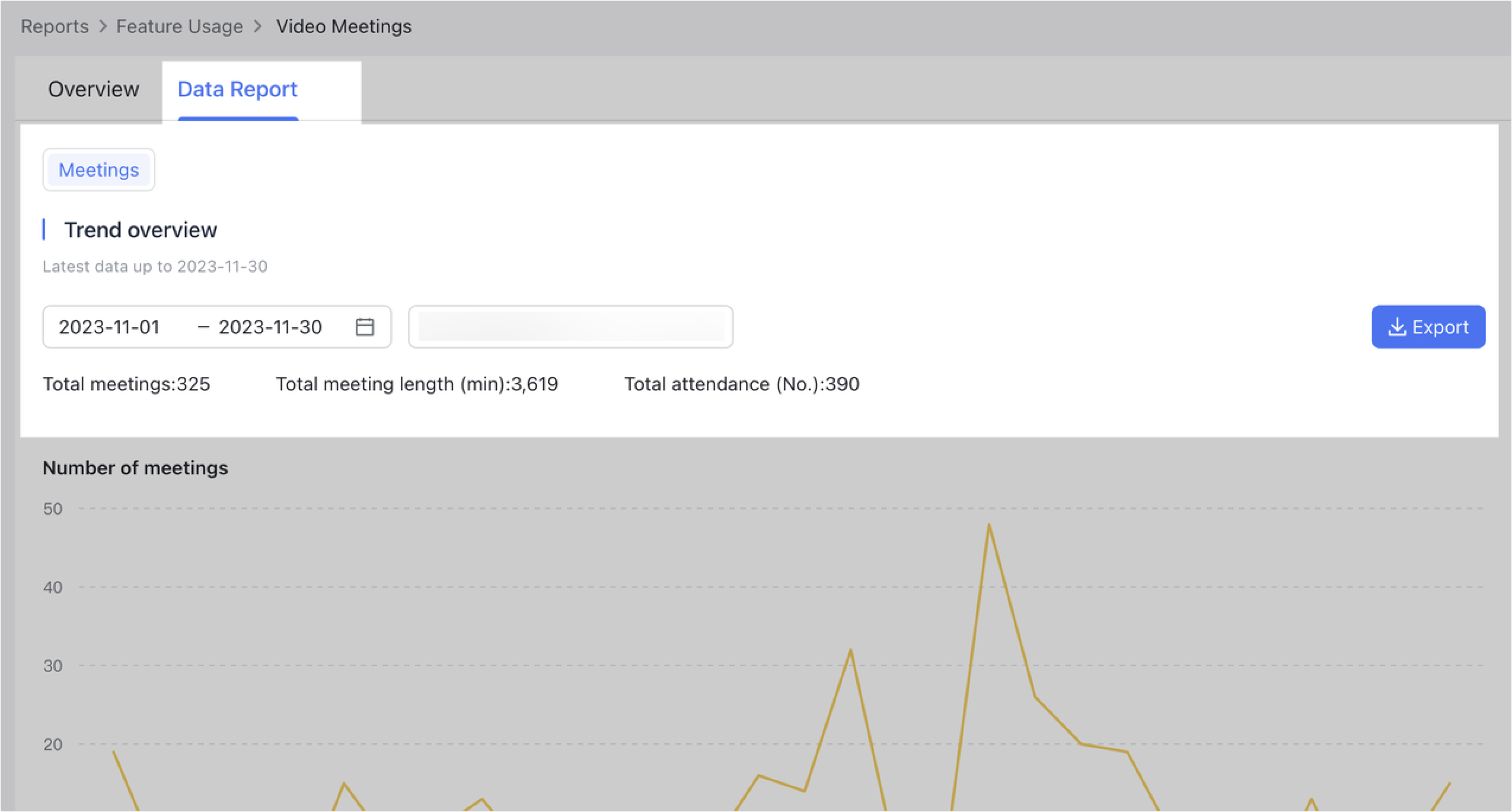Click Total attendance (No.):390 value
This screenshot has width=1512, height=812.
[742, 384]
